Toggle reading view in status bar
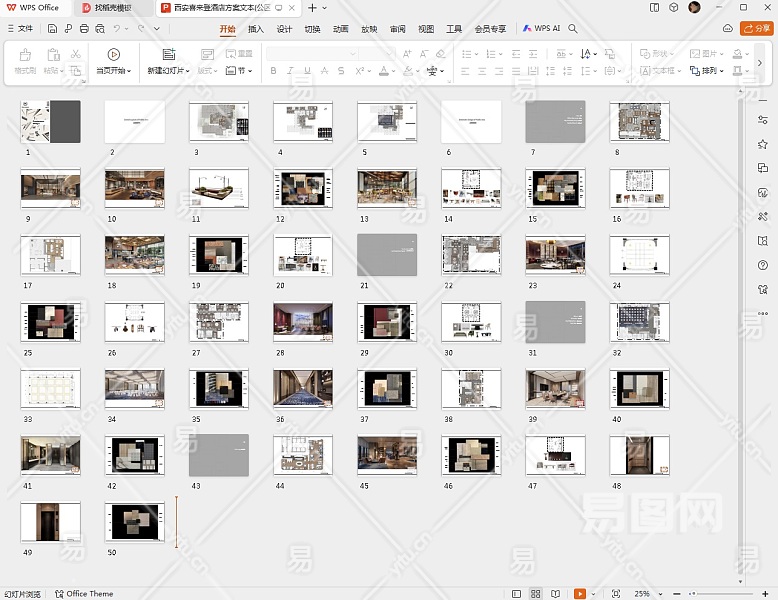Screen dimensions: 778x600 (555, 593)
